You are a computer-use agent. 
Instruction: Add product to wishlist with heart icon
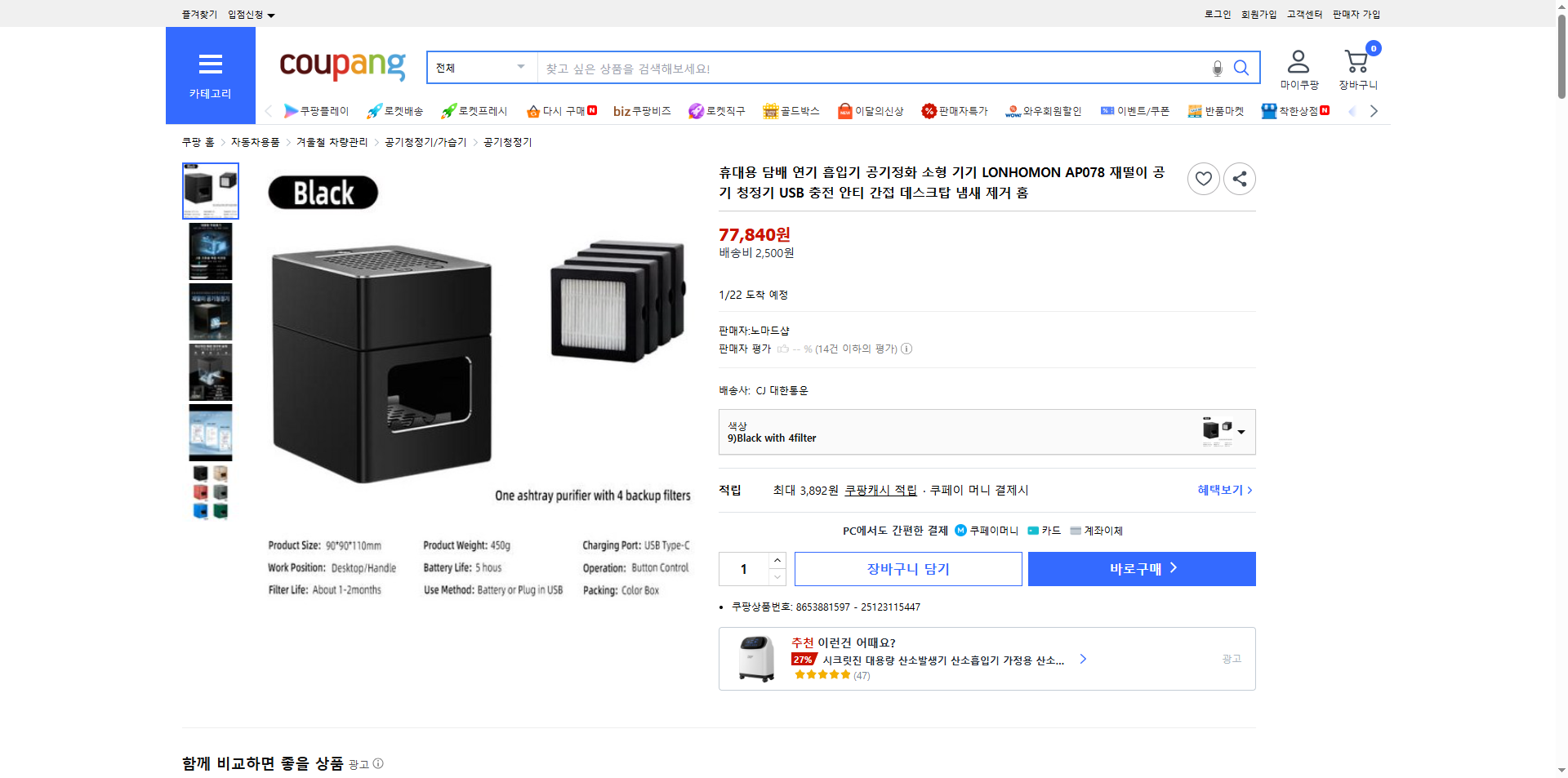[1203, 178]
